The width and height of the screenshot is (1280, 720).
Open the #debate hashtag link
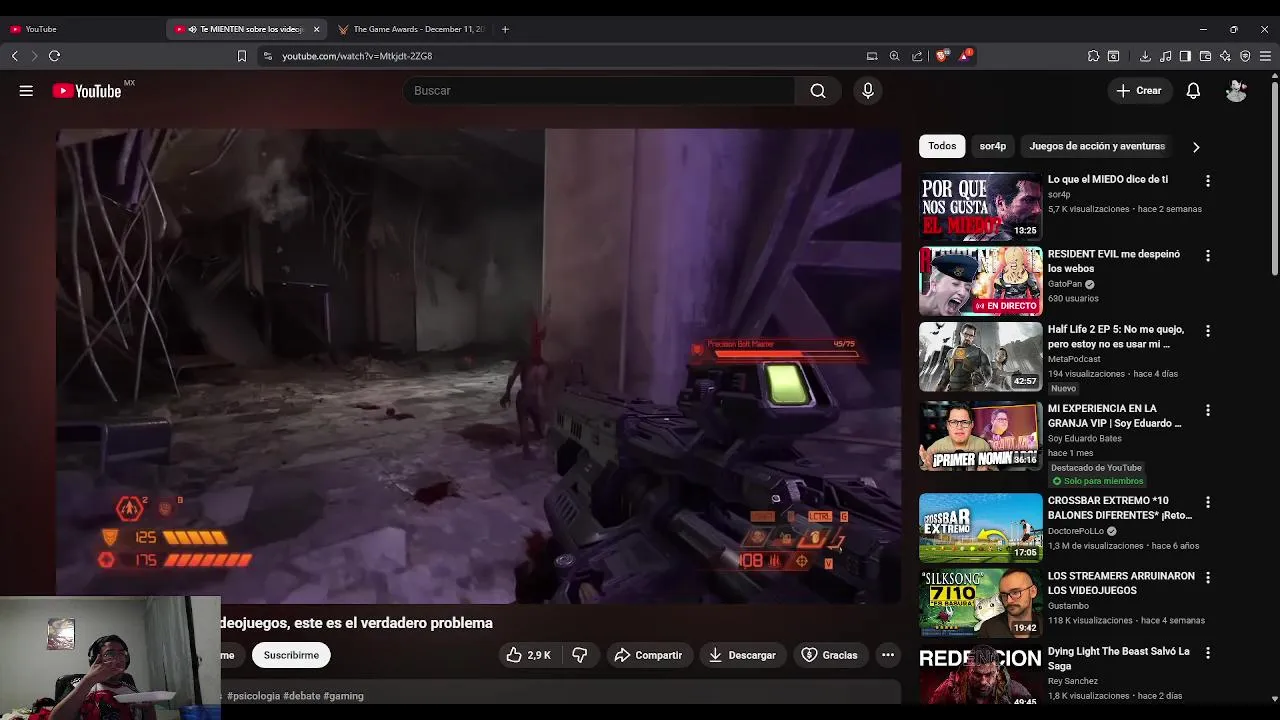tap(302, 696)
